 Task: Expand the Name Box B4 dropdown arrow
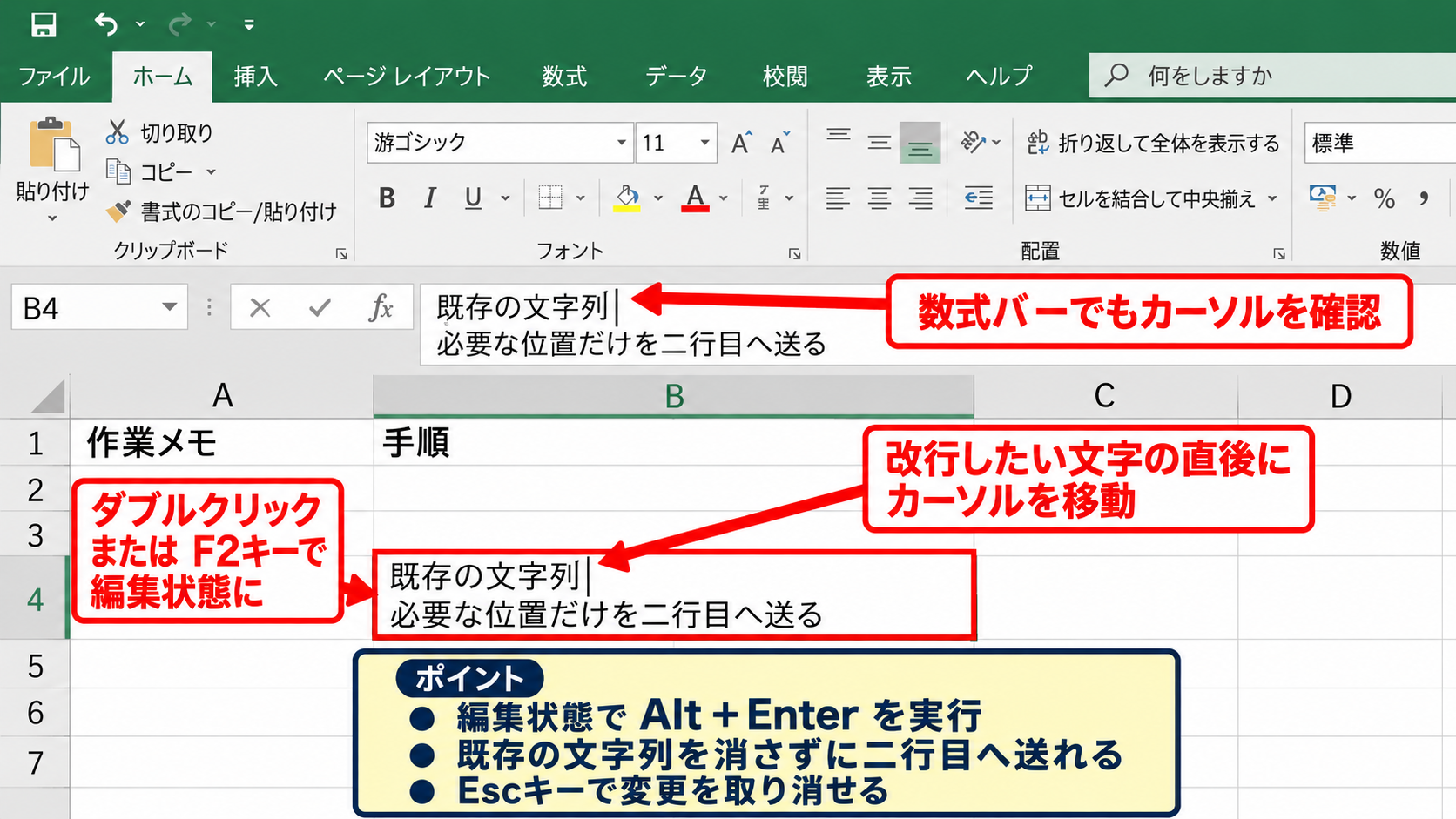(169, 307)
